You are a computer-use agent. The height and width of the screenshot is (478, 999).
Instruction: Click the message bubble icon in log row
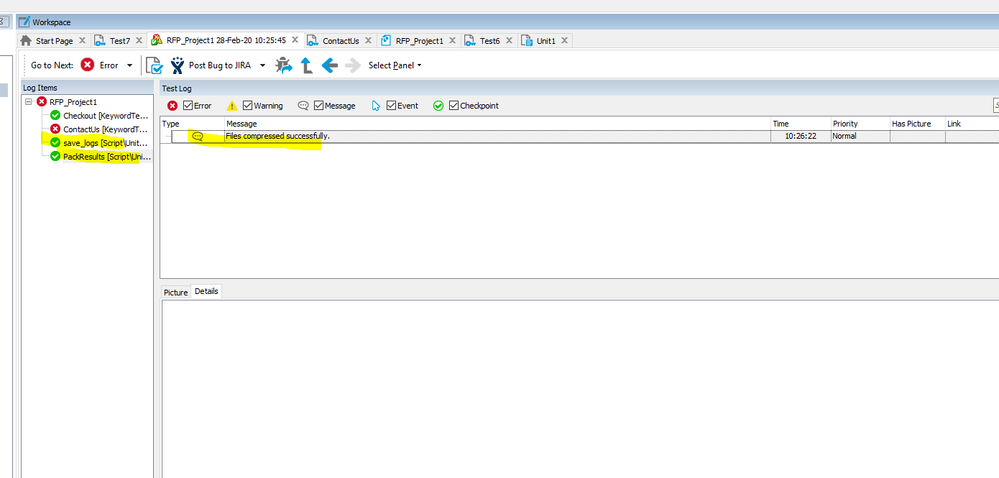click(x=197, y=136)
